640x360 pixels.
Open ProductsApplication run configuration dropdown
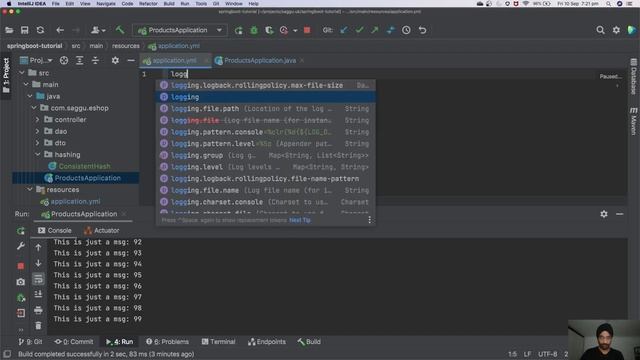tap(180, 30)
